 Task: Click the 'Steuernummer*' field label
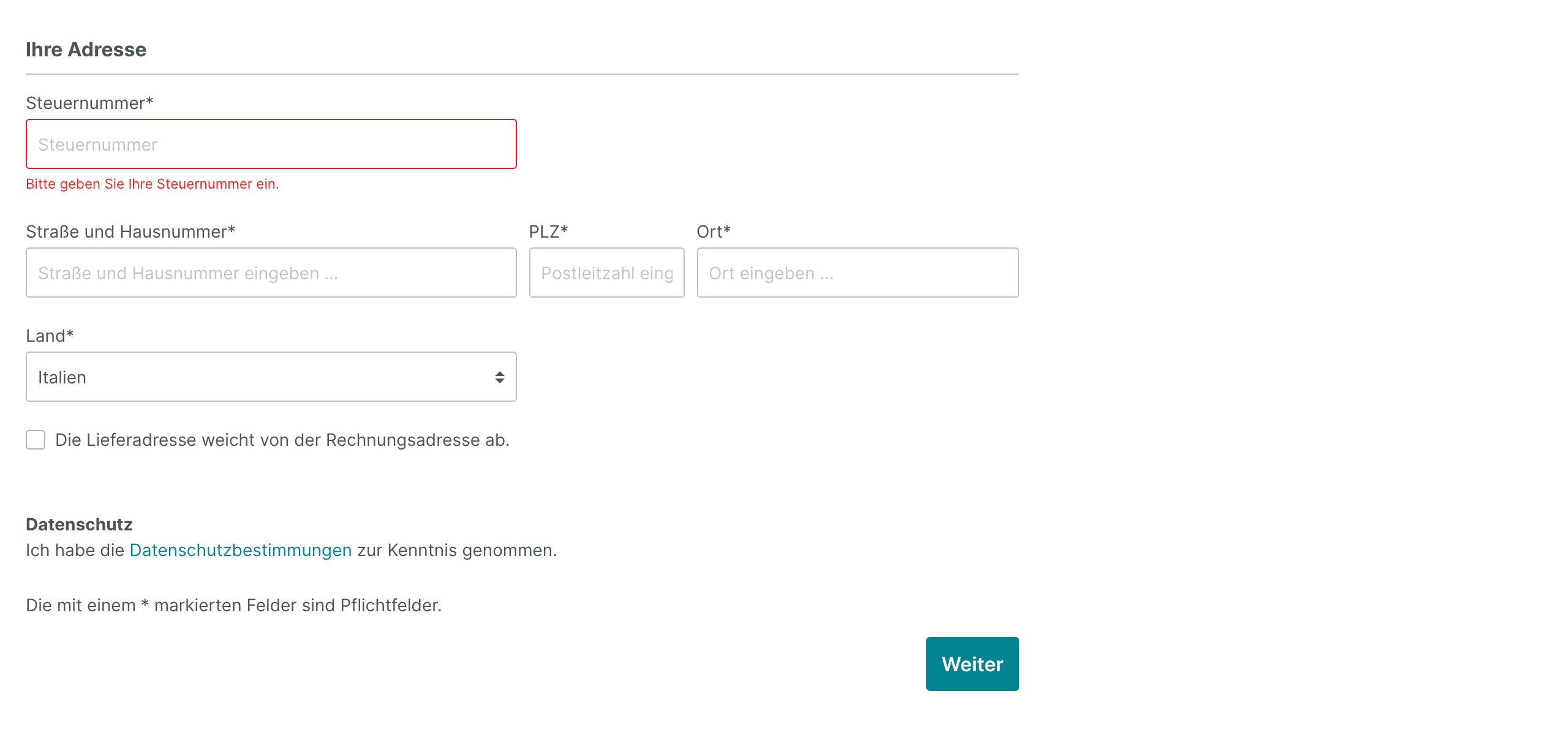[x=89, y=104]
